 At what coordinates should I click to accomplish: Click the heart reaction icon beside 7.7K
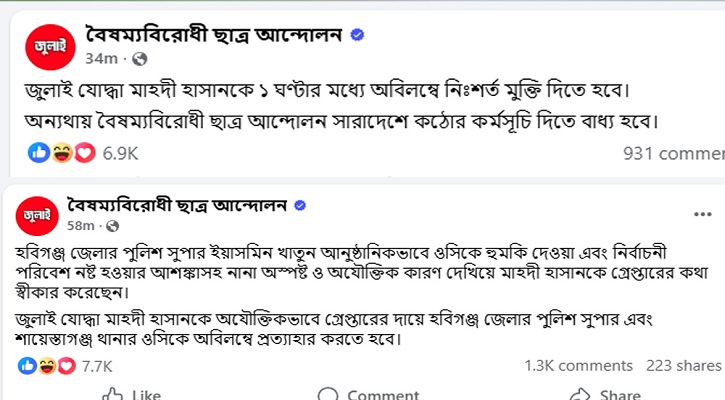click(66, 366)
